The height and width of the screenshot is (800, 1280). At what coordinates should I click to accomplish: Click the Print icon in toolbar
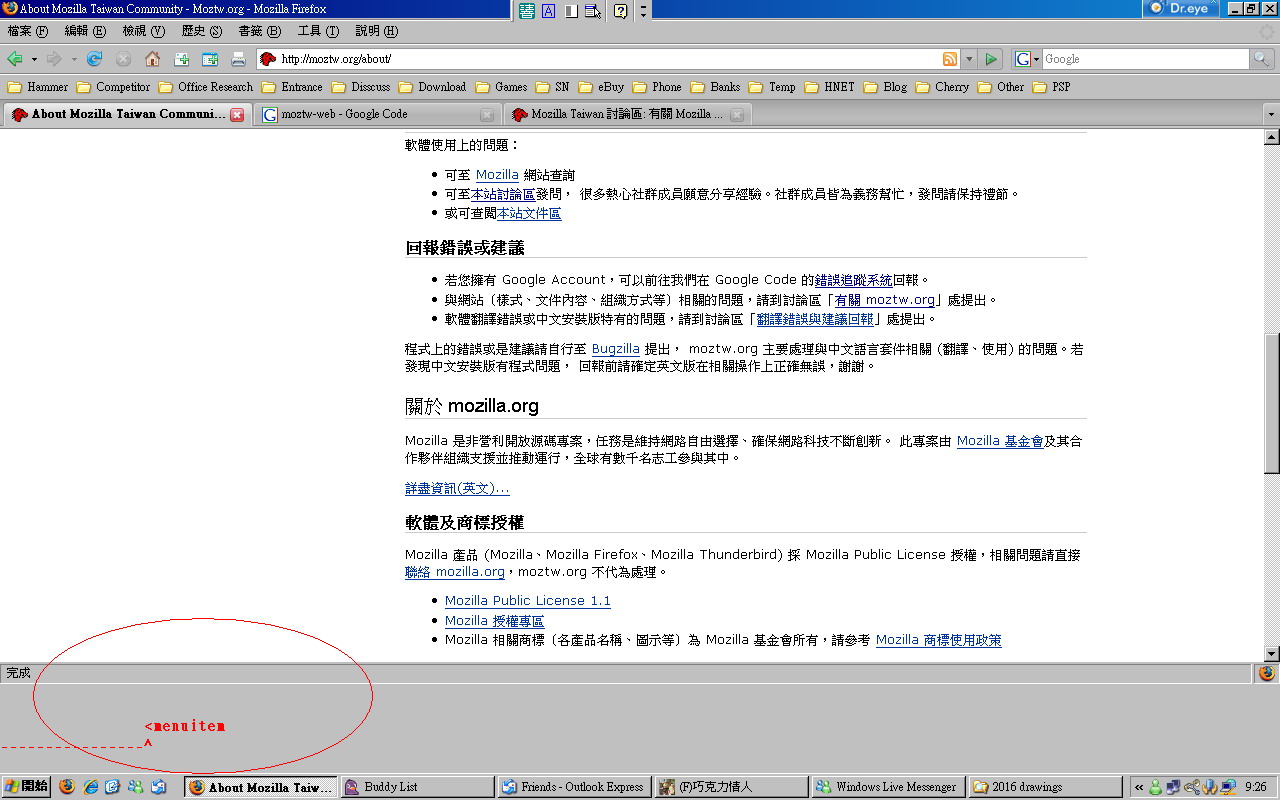point(239,59)
